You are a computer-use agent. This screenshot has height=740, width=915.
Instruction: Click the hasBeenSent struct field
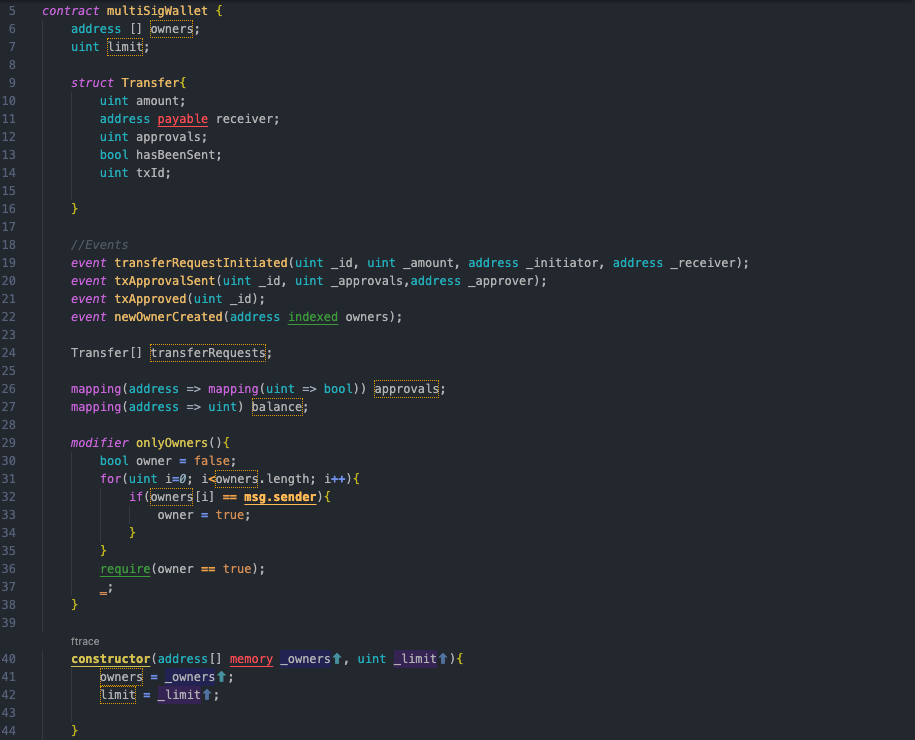pos(179,155)
